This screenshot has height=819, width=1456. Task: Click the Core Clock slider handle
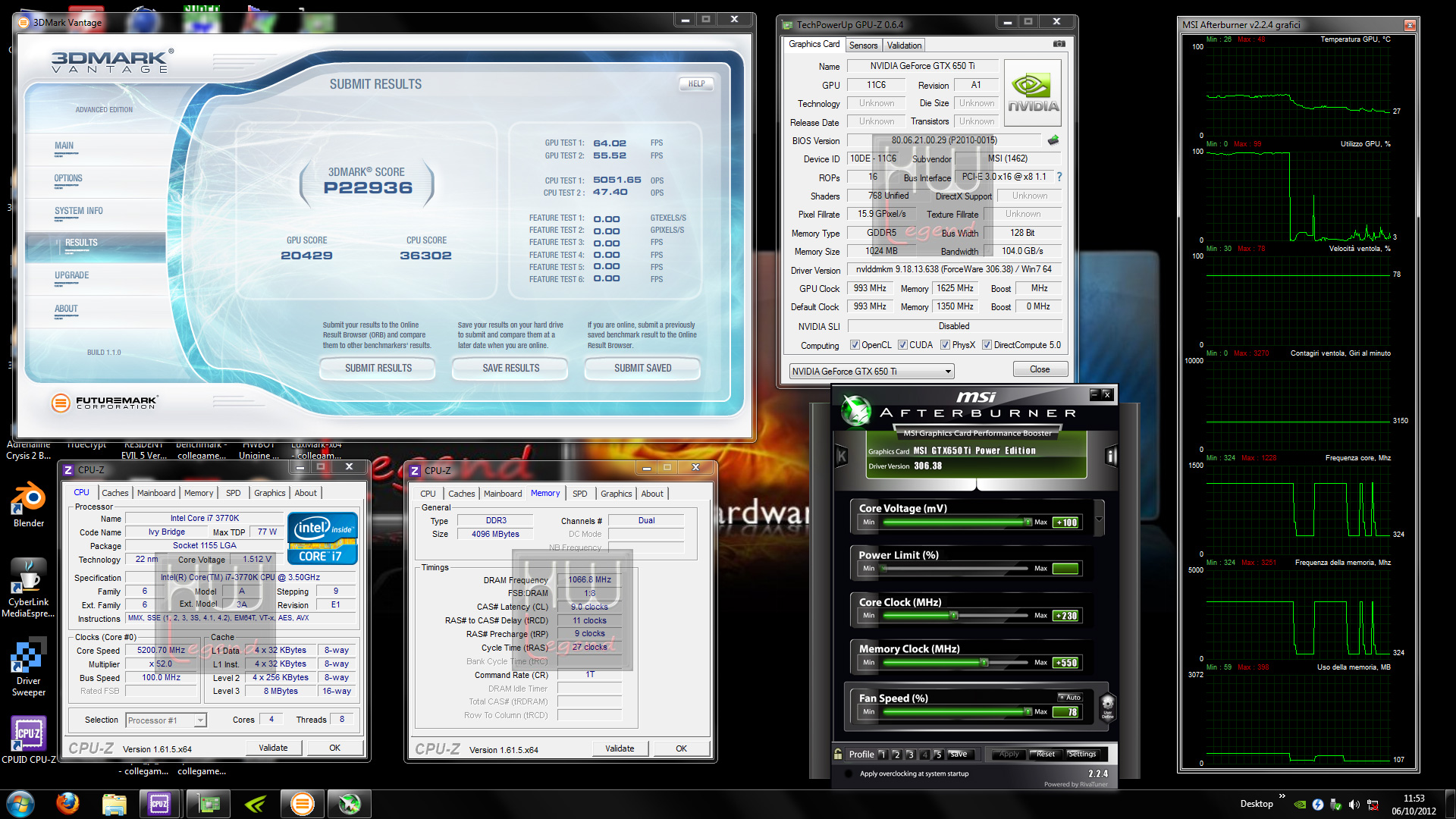point(954,616)
